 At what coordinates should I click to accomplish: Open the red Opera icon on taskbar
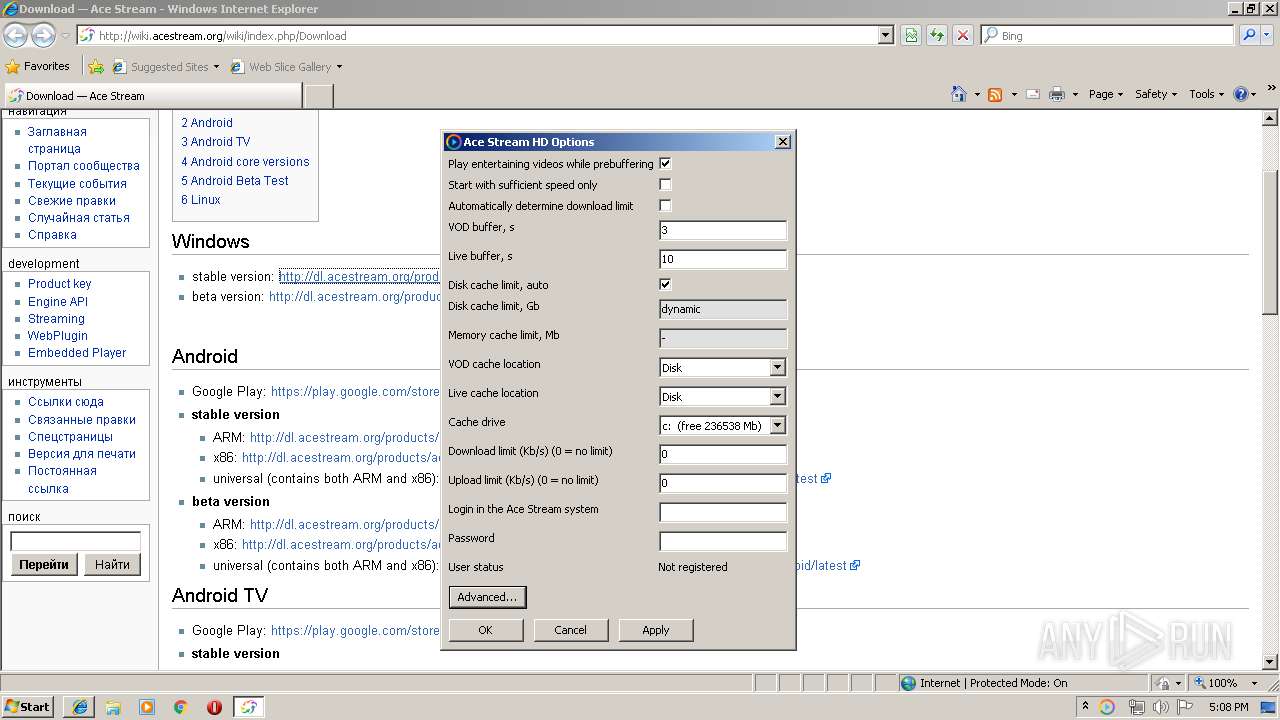coord(214,707)
